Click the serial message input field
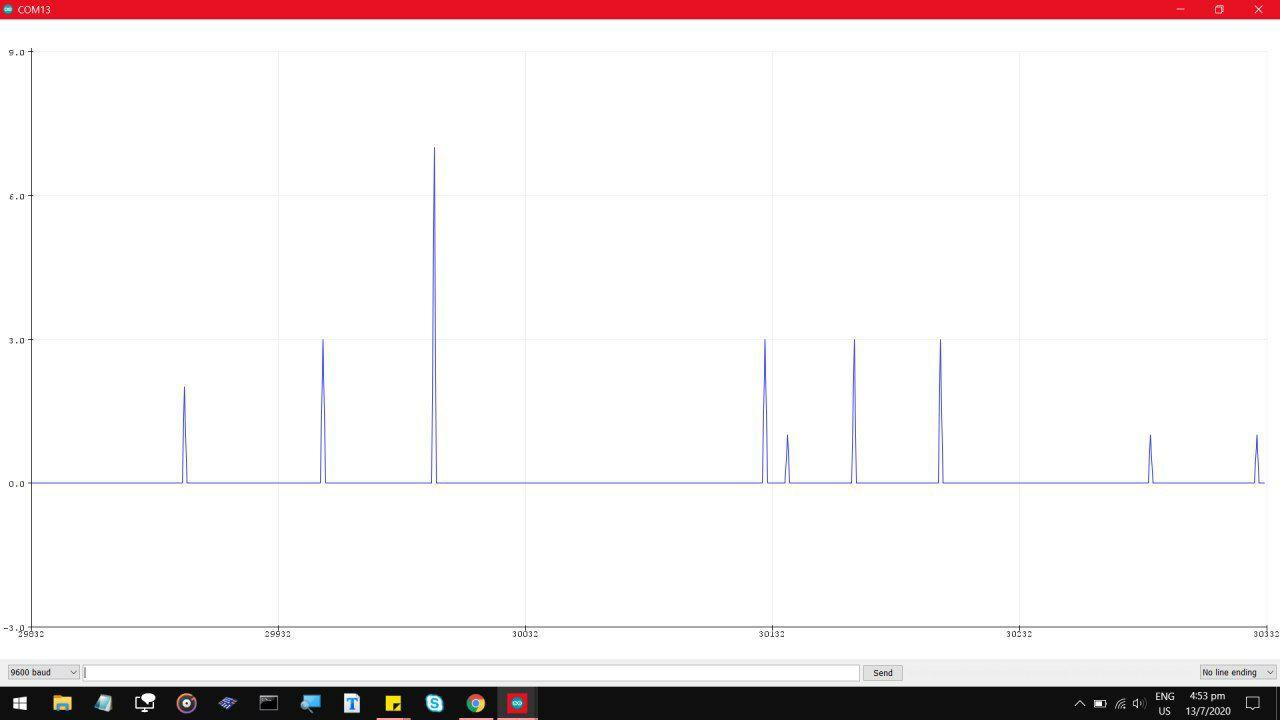Viewport: 1280px width, 720px height. (x=471, y=673)
